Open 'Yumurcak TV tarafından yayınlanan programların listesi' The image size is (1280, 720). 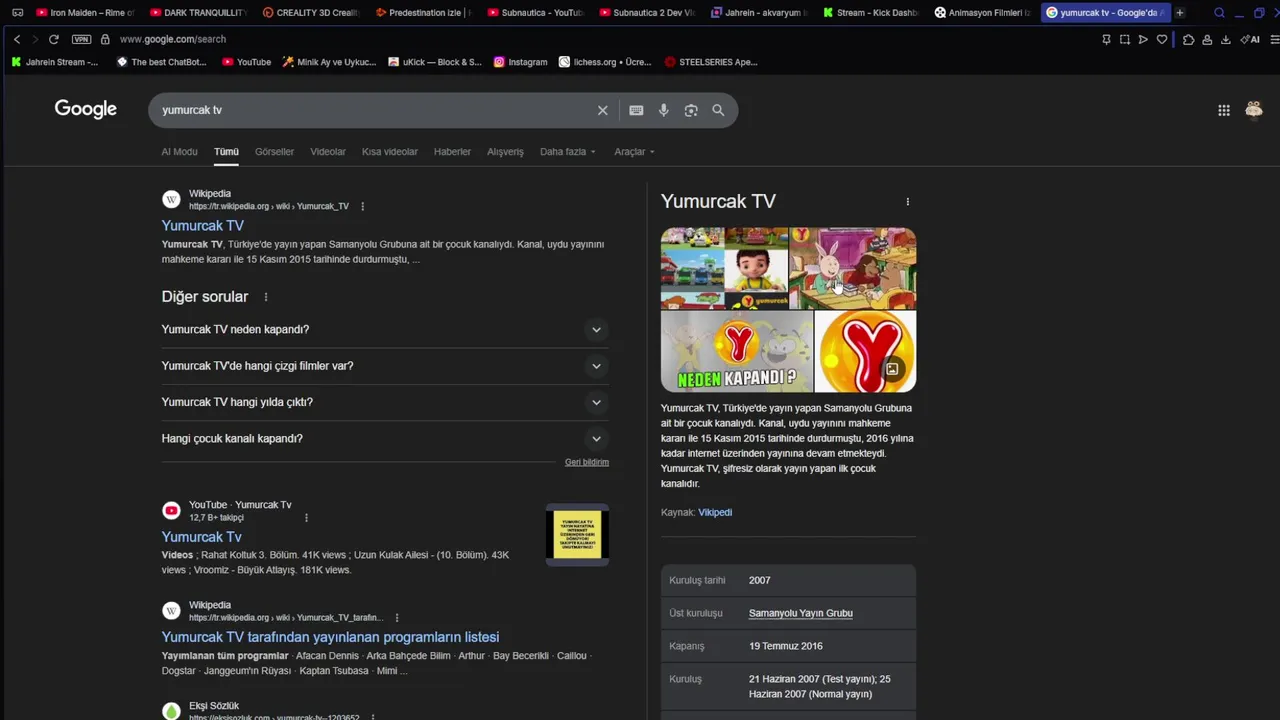330,637
